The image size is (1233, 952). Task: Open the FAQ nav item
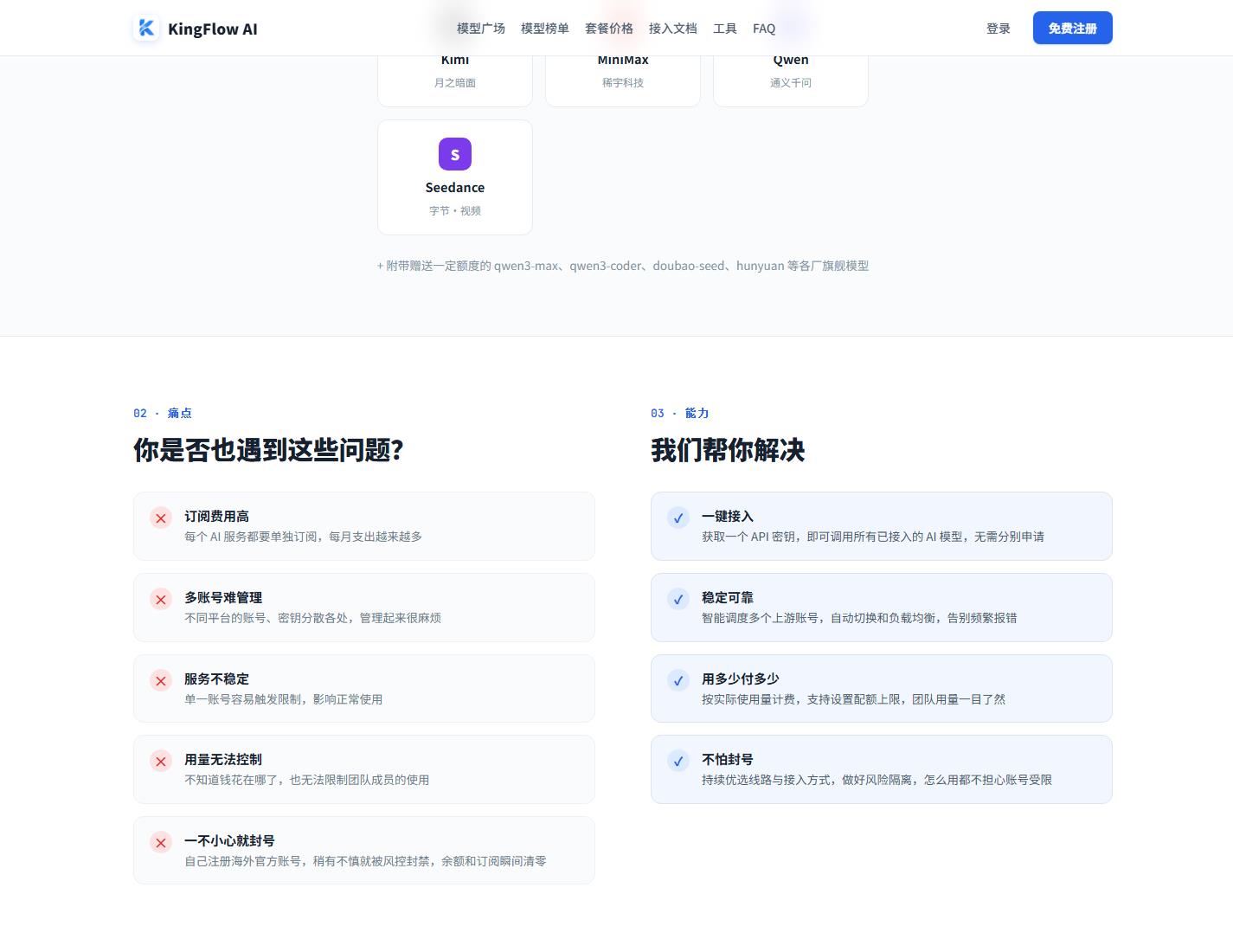[x=764, y=29]
